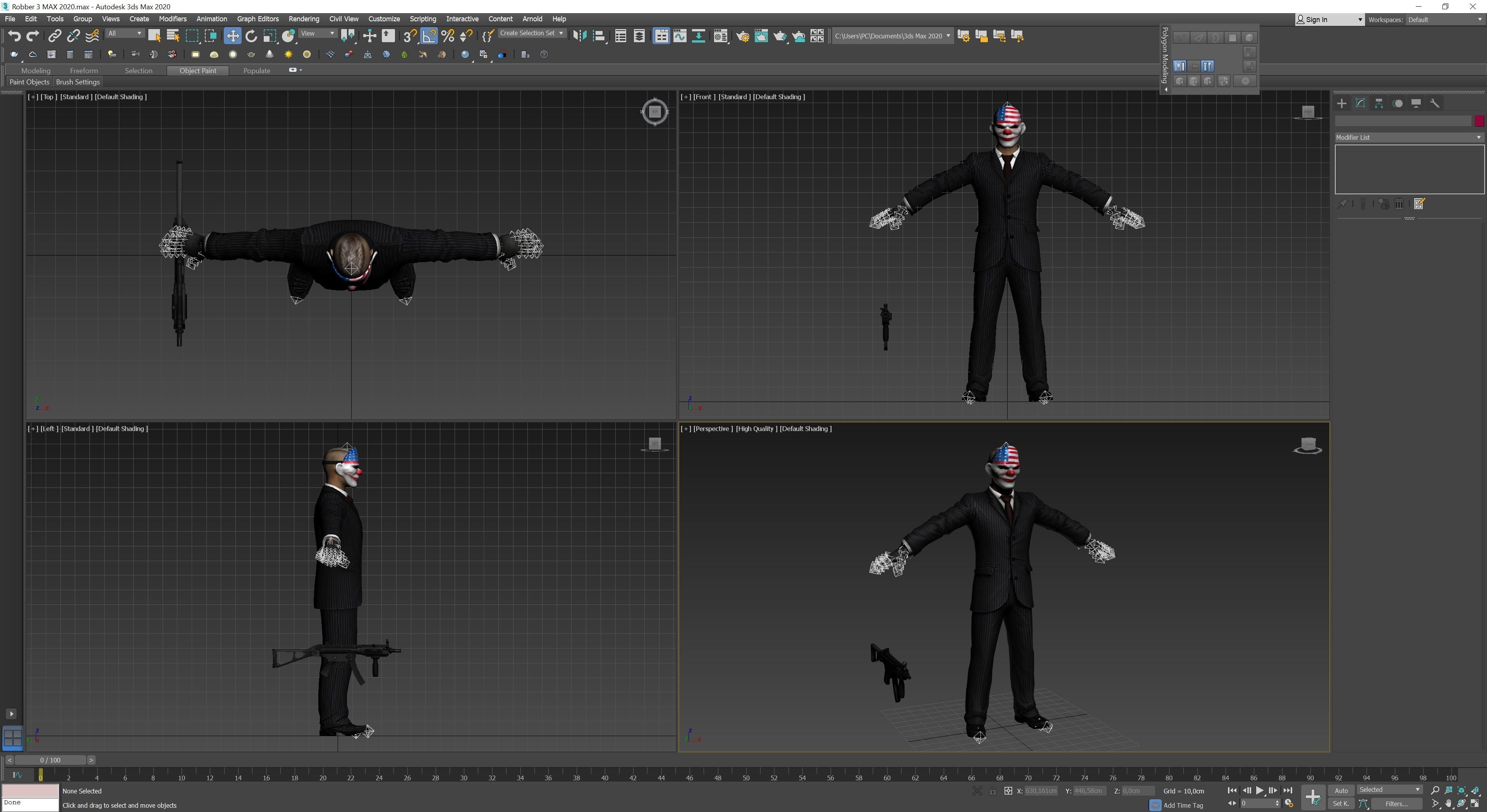Toggle Auto key mode

click(1341, 790)
